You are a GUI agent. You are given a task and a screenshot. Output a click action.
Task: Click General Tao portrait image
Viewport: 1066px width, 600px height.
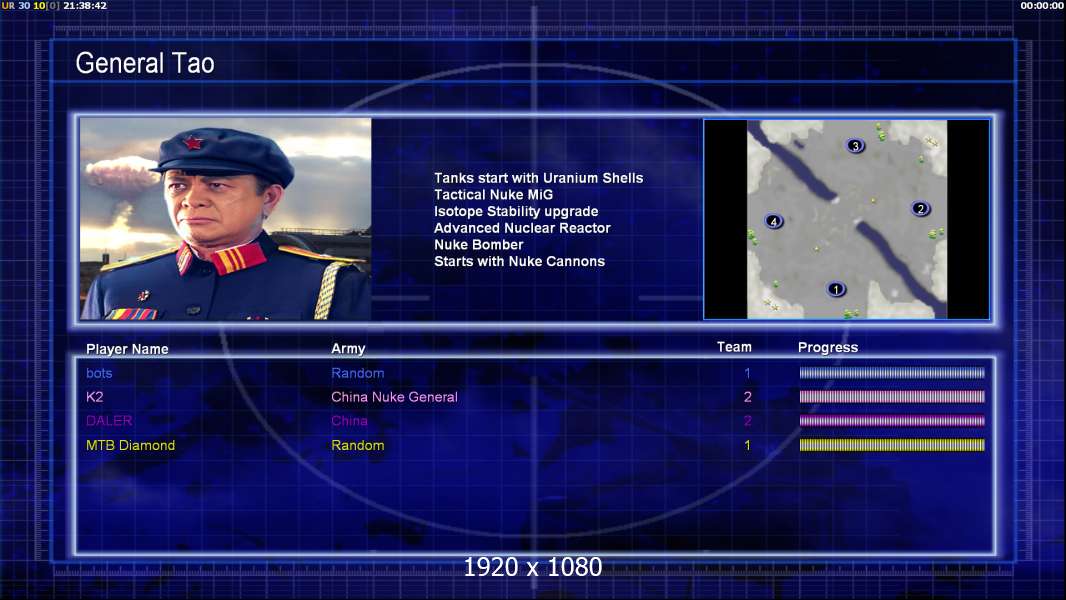click(226, 219)
